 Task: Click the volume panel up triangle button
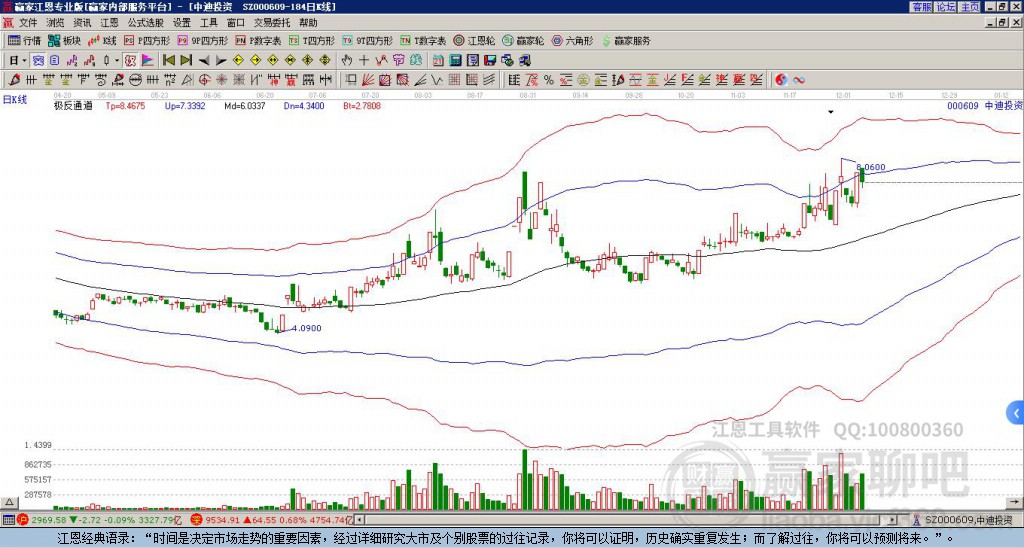tap(9, 502)
